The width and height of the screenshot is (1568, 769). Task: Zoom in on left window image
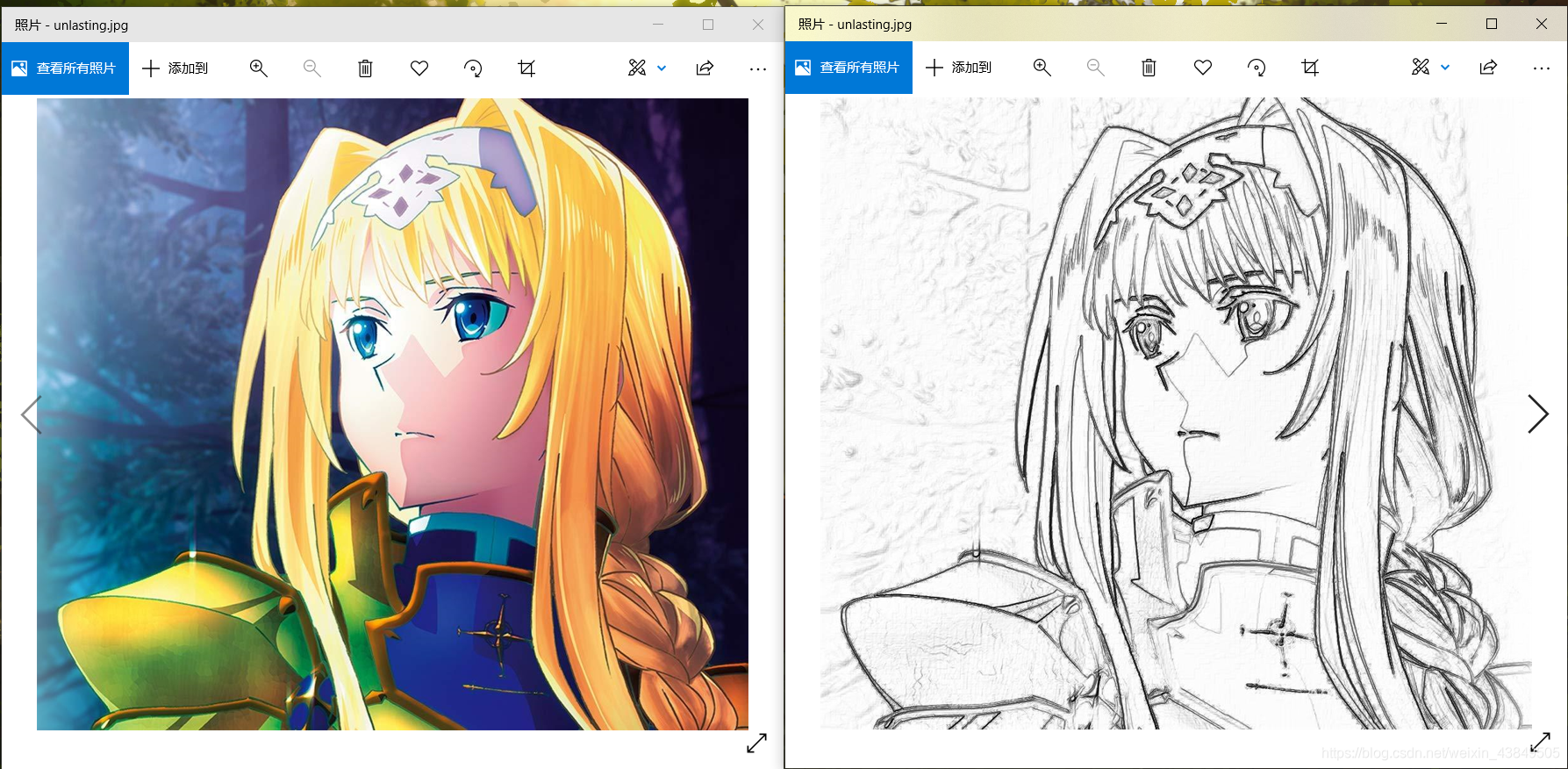[258, 68]
